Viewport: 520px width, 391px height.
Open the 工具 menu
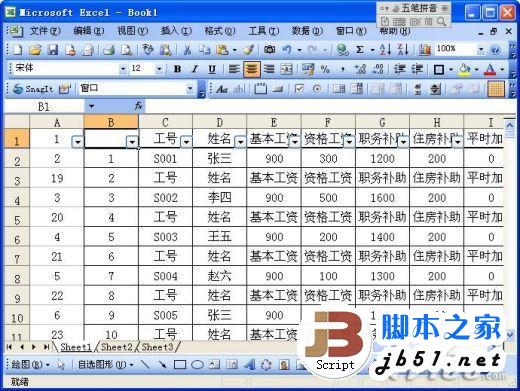264,31
